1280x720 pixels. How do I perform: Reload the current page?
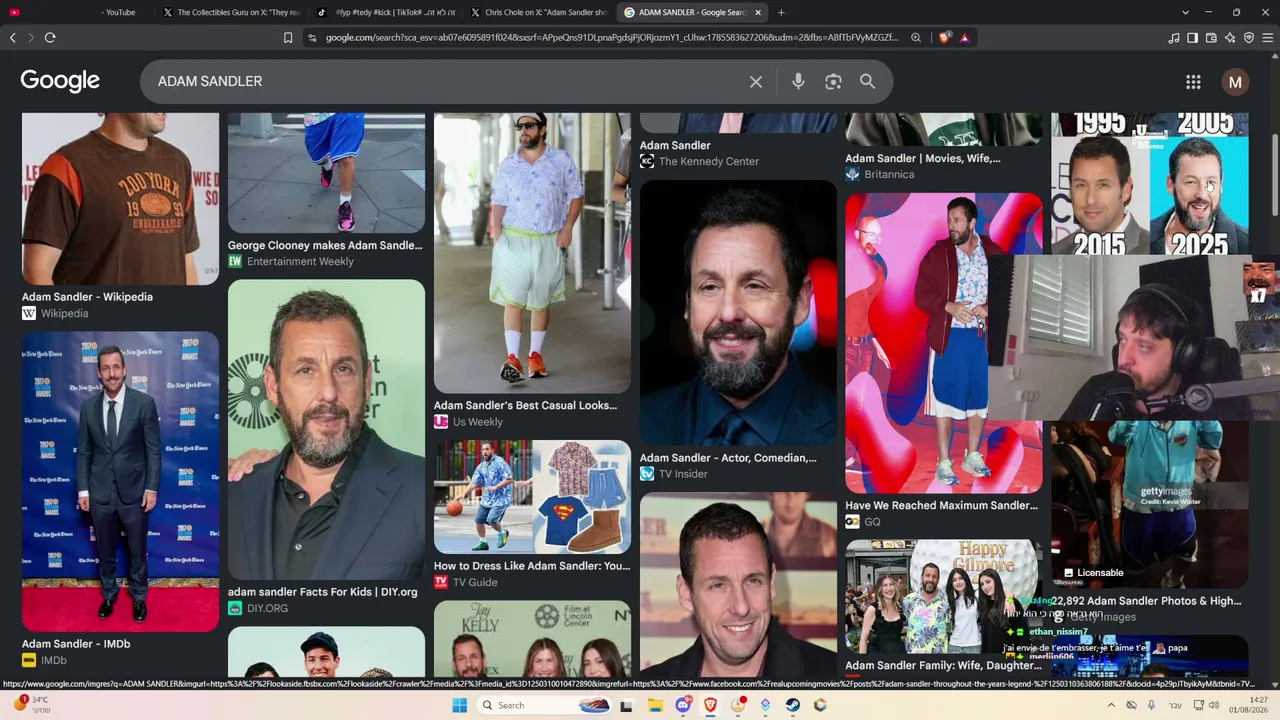pyautogui.click(x=50, y=38)
